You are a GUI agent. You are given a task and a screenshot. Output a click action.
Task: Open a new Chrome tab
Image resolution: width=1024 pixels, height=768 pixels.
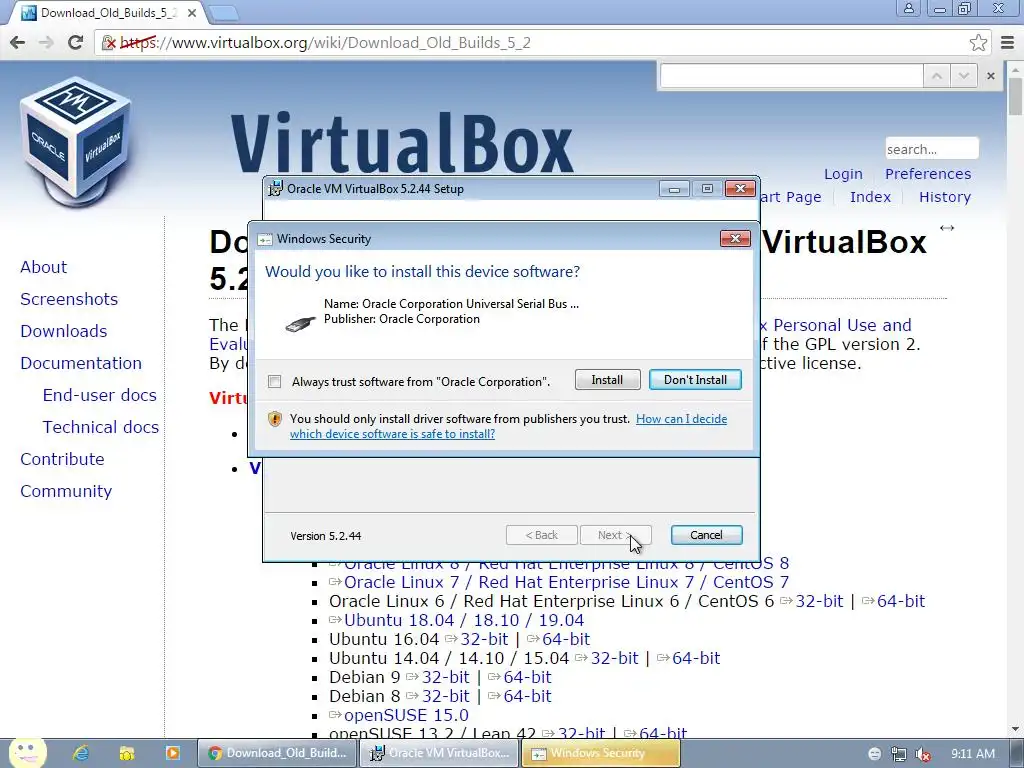[x=223, y=12]
